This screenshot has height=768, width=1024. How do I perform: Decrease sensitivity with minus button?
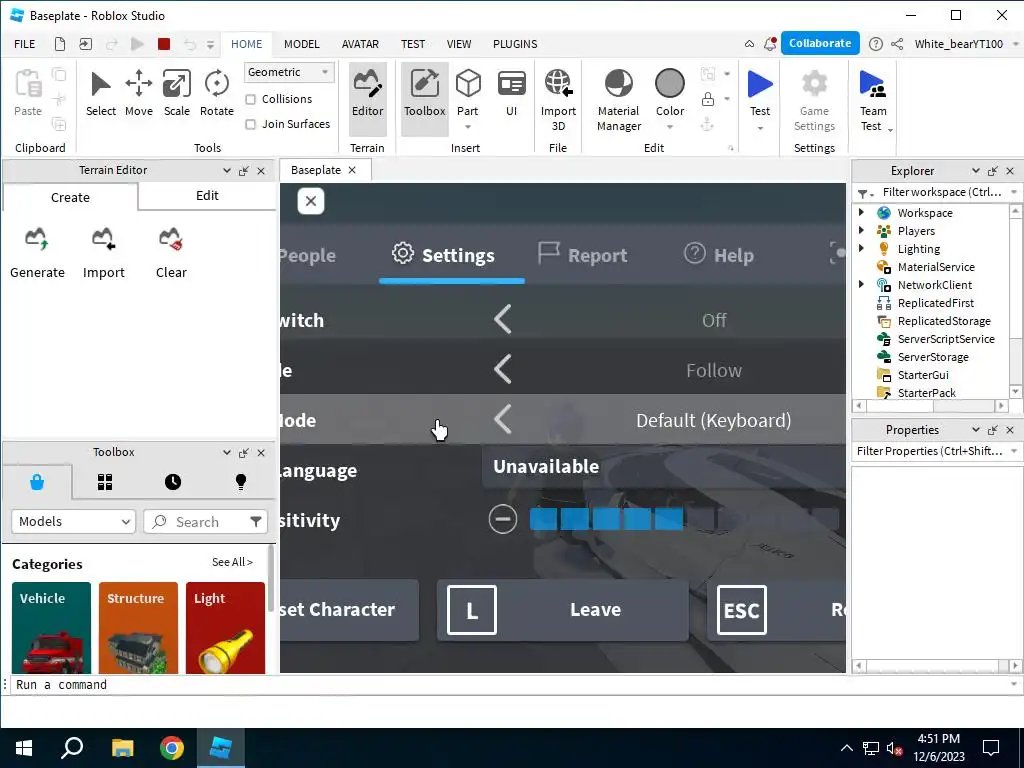pos(503,520)
